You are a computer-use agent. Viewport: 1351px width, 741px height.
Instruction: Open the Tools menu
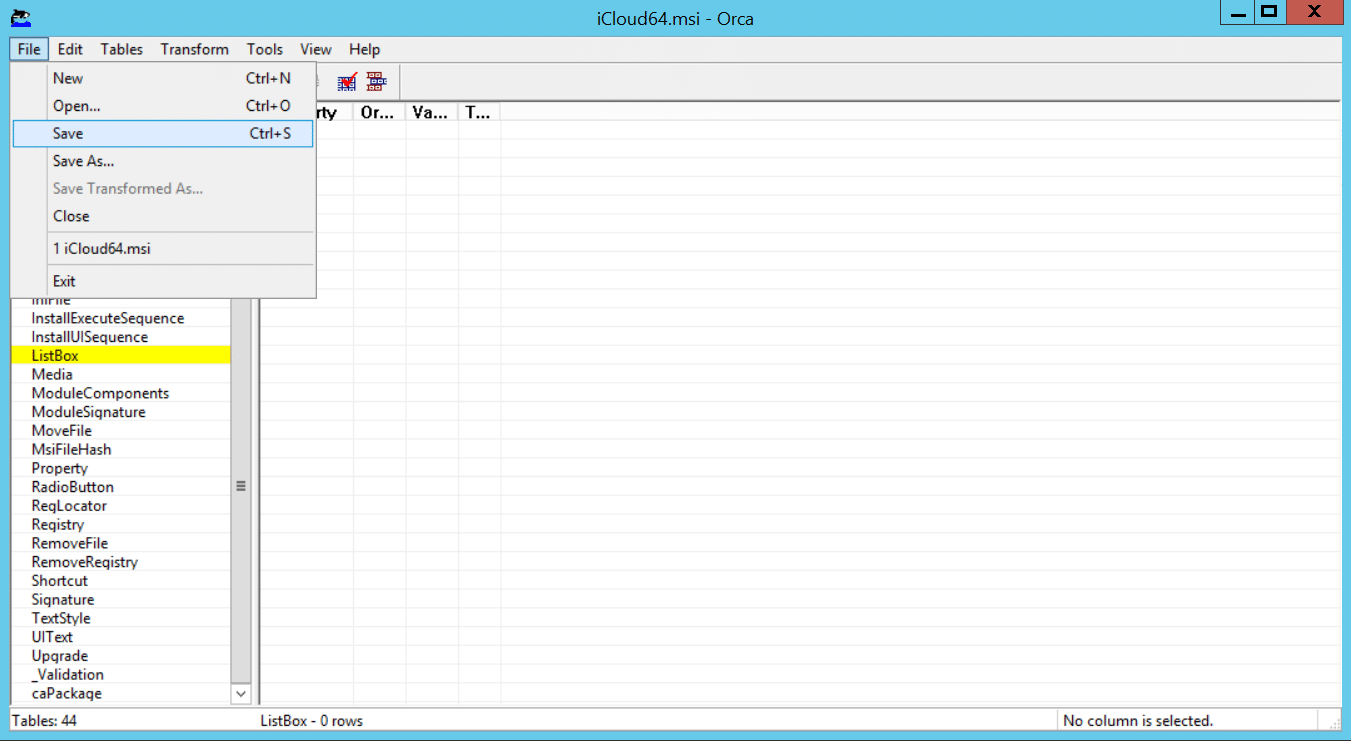[x=265, y=49]
